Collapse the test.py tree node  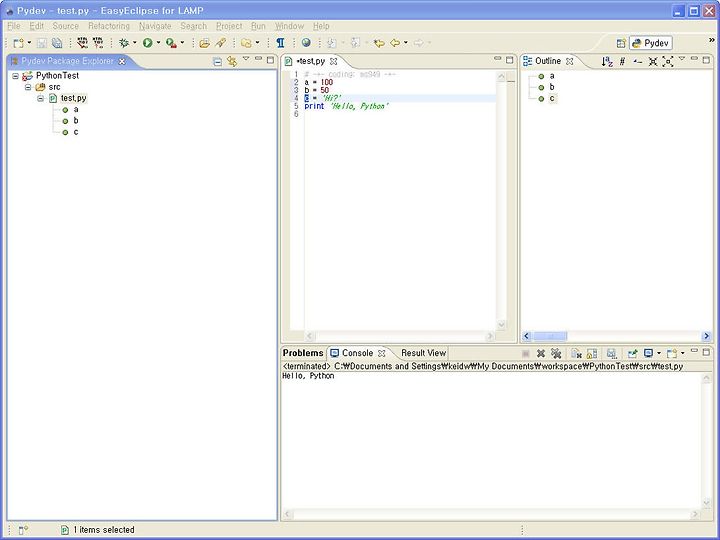(40, 98)
